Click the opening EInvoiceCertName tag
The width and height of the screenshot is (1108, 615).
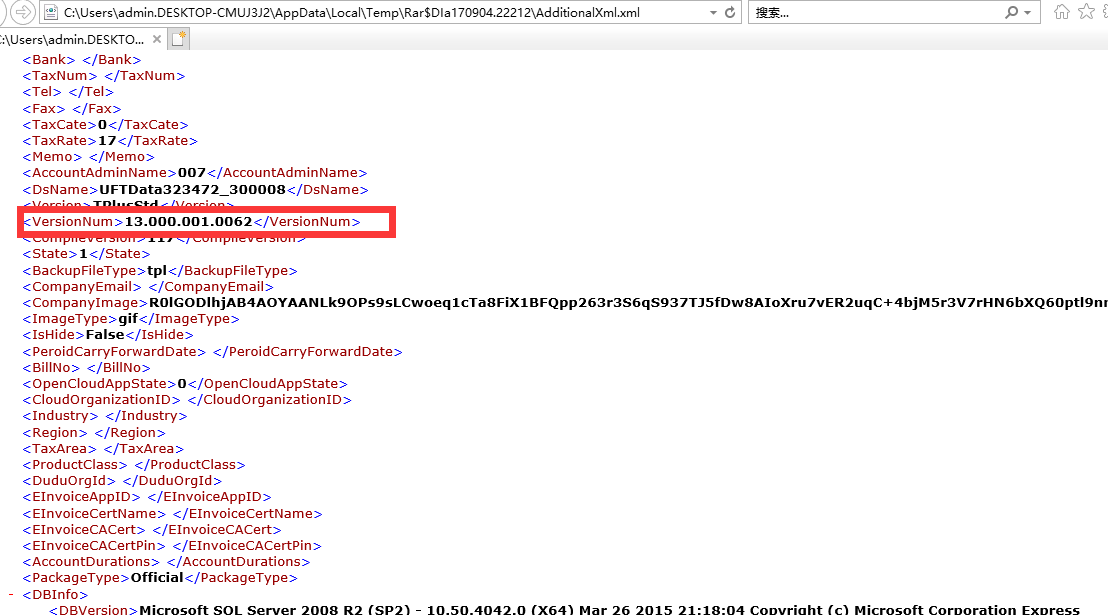[95, 514]
